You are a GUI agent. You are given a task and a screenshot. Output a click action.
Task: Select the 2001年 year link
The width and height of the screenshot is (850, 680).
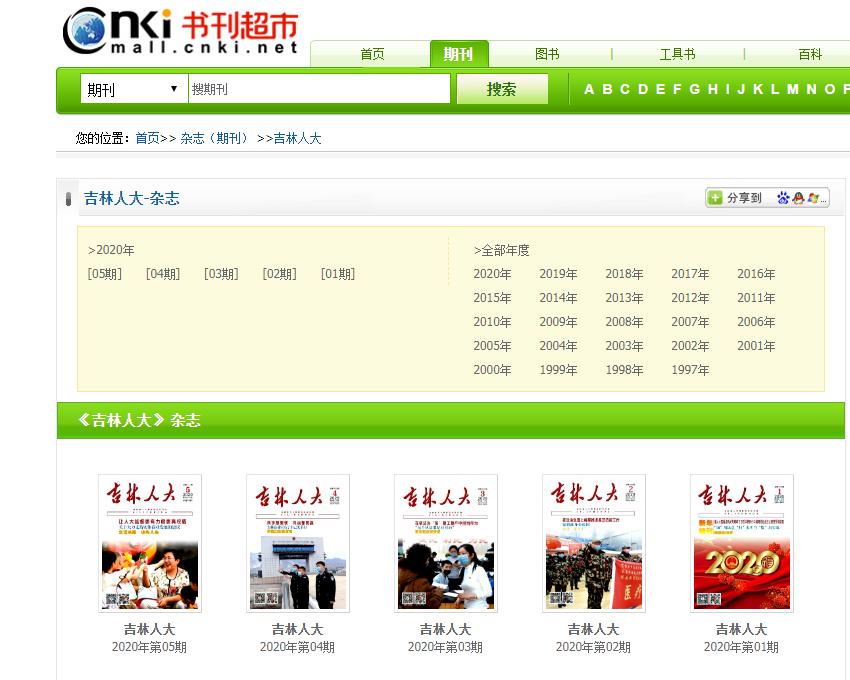click(x=756, y=345)
